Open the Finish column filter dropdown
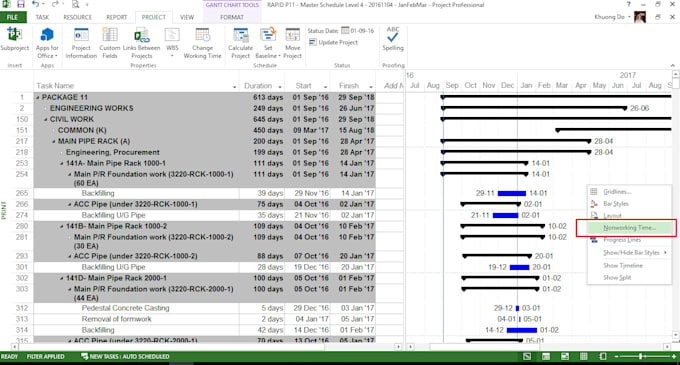The width and height of the screenshot is (680, 365). pyautogui.click(x=371, y=87)
